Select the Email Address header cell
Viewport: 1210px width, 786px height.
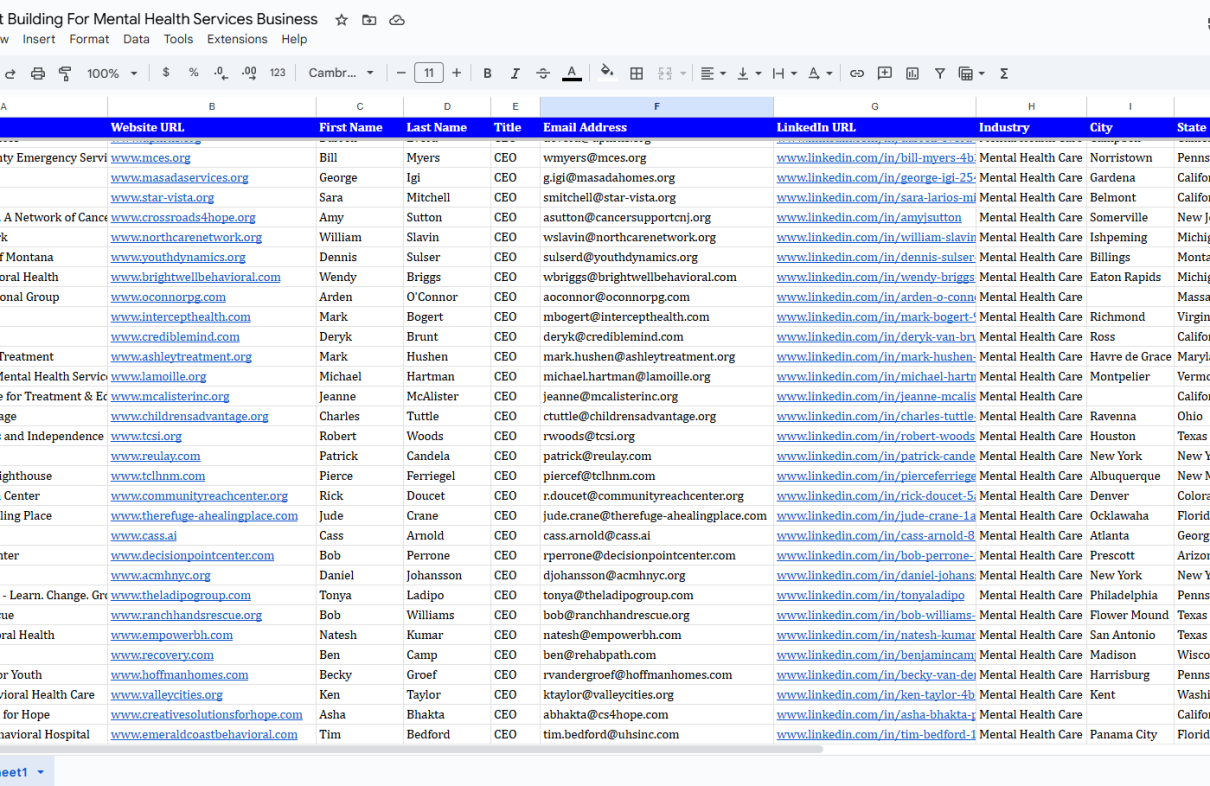(x=657, y=127)
